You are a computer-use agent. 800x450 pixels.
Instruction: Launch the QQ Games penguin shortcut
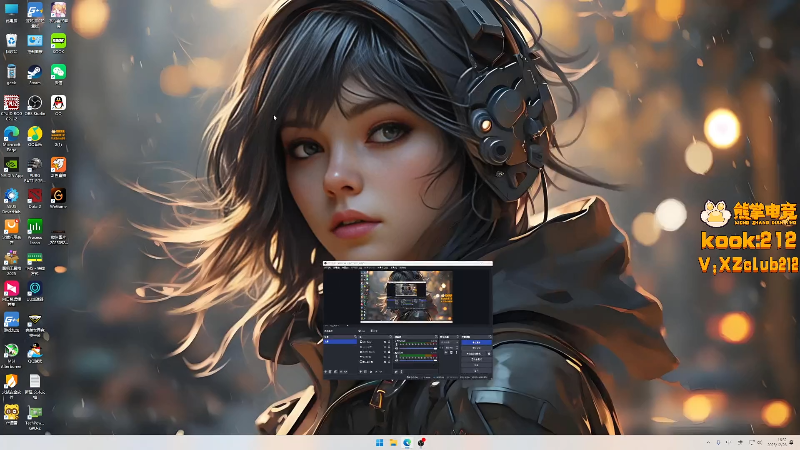(x=35, y=351)
